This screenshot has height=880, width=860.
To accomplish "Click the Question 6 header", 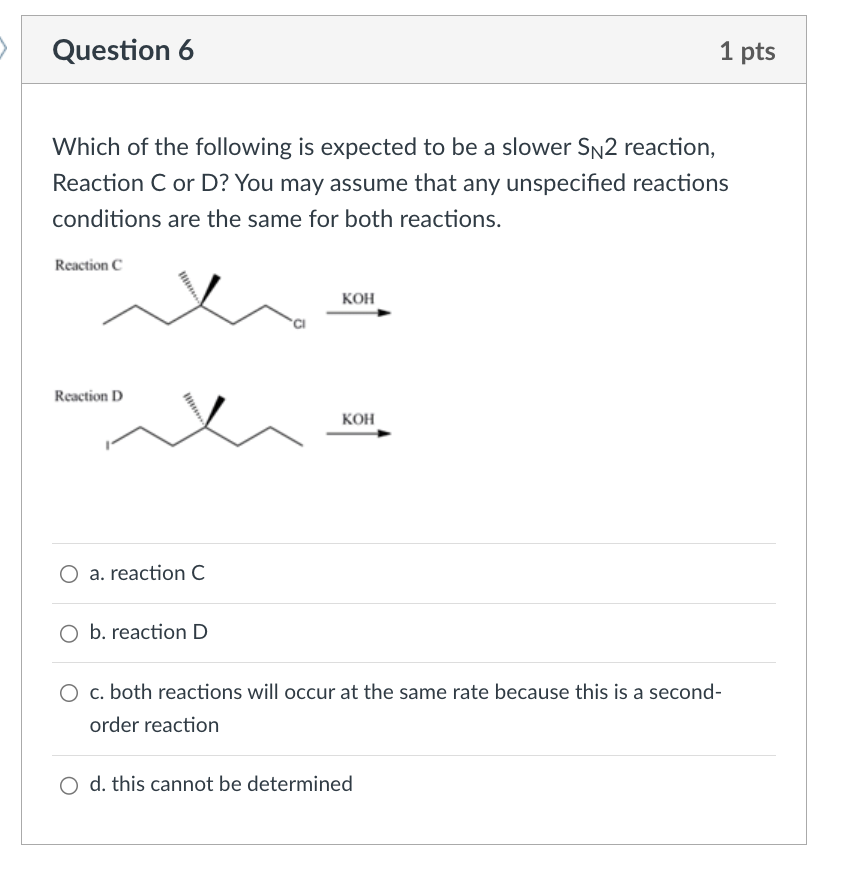I will (x=125, y=50).
